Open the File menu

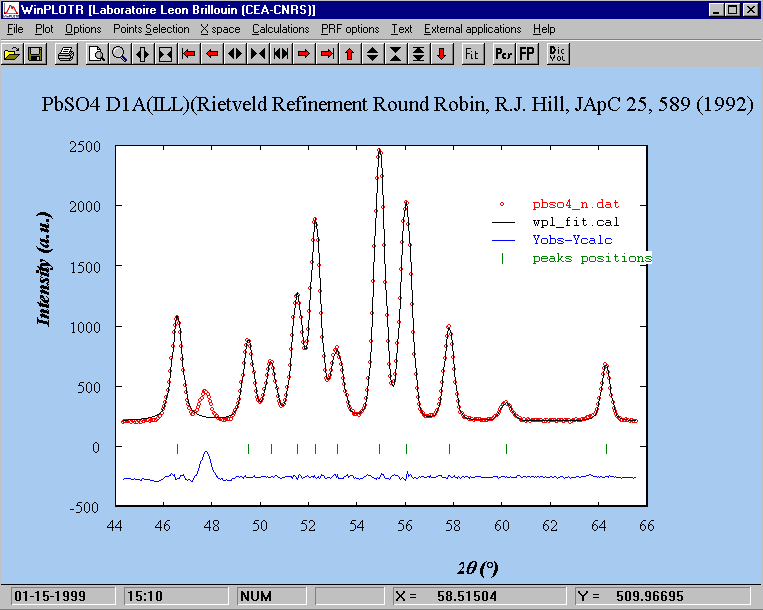click(15, 29)
